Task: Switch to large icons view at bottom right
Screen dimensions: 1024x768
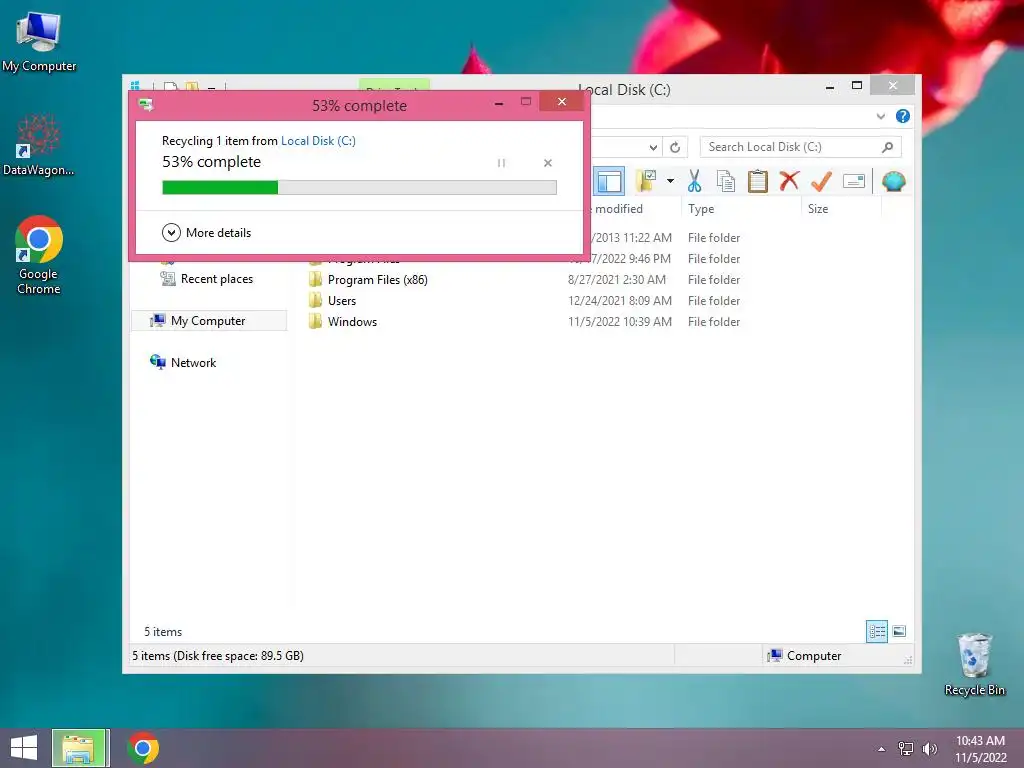Action: [899, 631]
